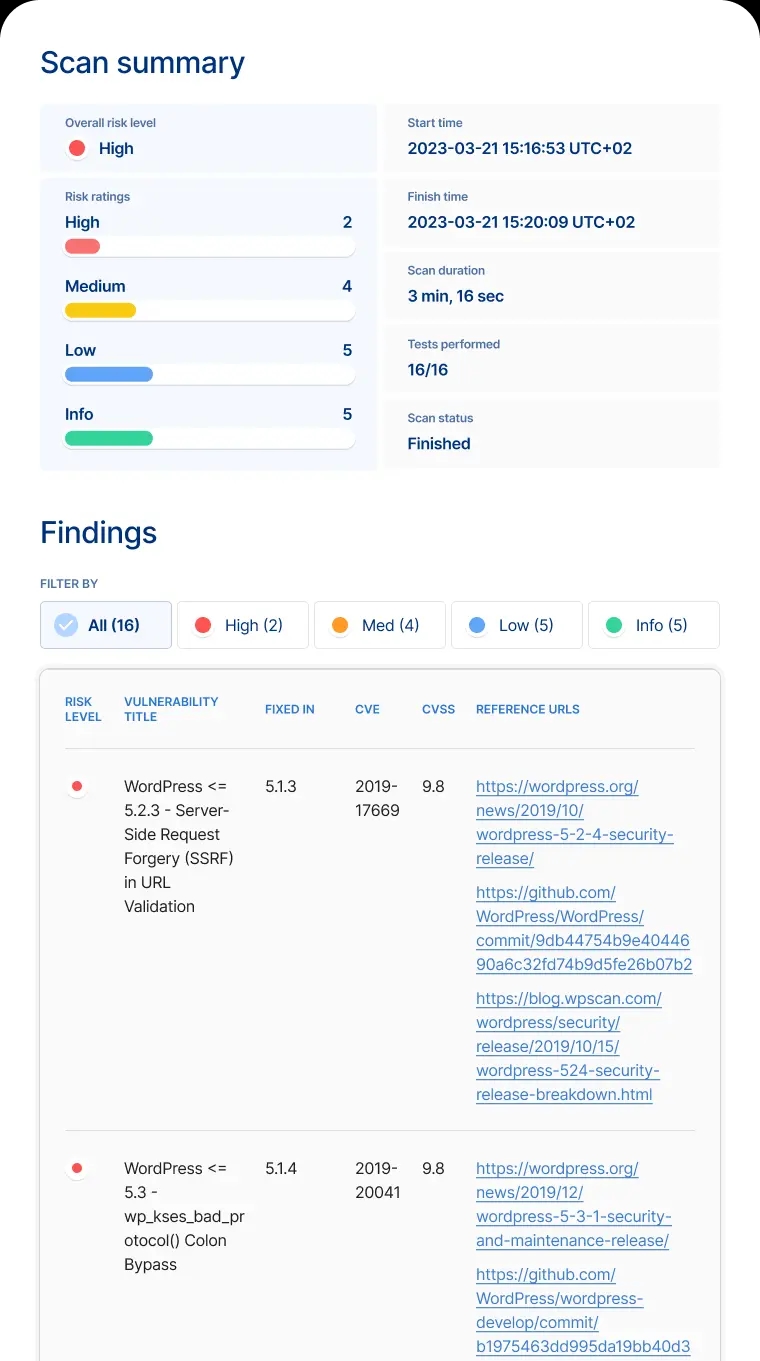The width and height of the screenshot is (760, 1361).
Task: Filter findings by Med (4)
Action: pyautogui.click(x=379, y=625)
